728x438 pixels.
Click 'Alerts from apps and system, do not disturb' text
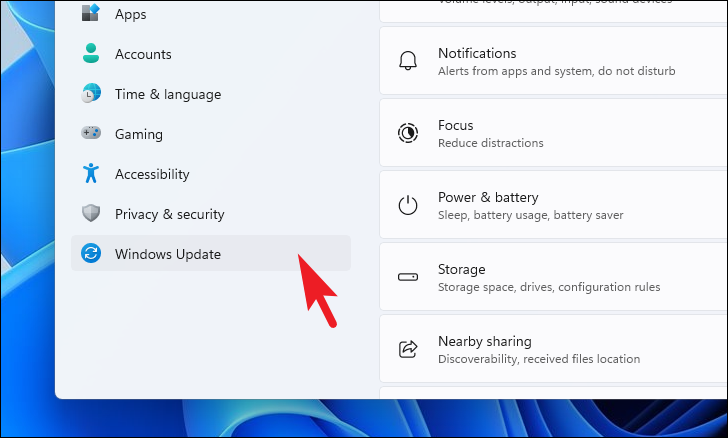[x=556, y=71]
